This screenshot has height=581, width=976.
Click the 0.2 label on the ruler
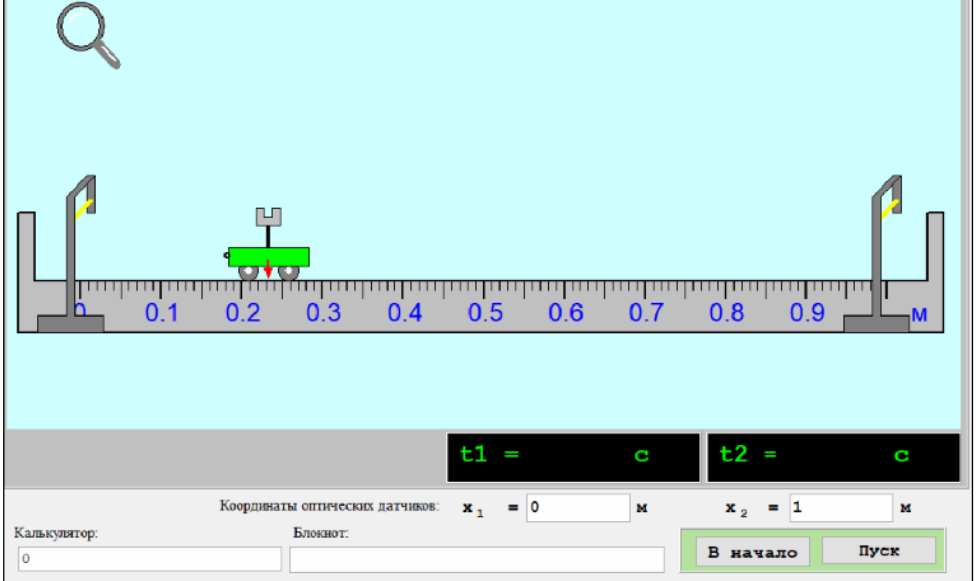(243, 312)
